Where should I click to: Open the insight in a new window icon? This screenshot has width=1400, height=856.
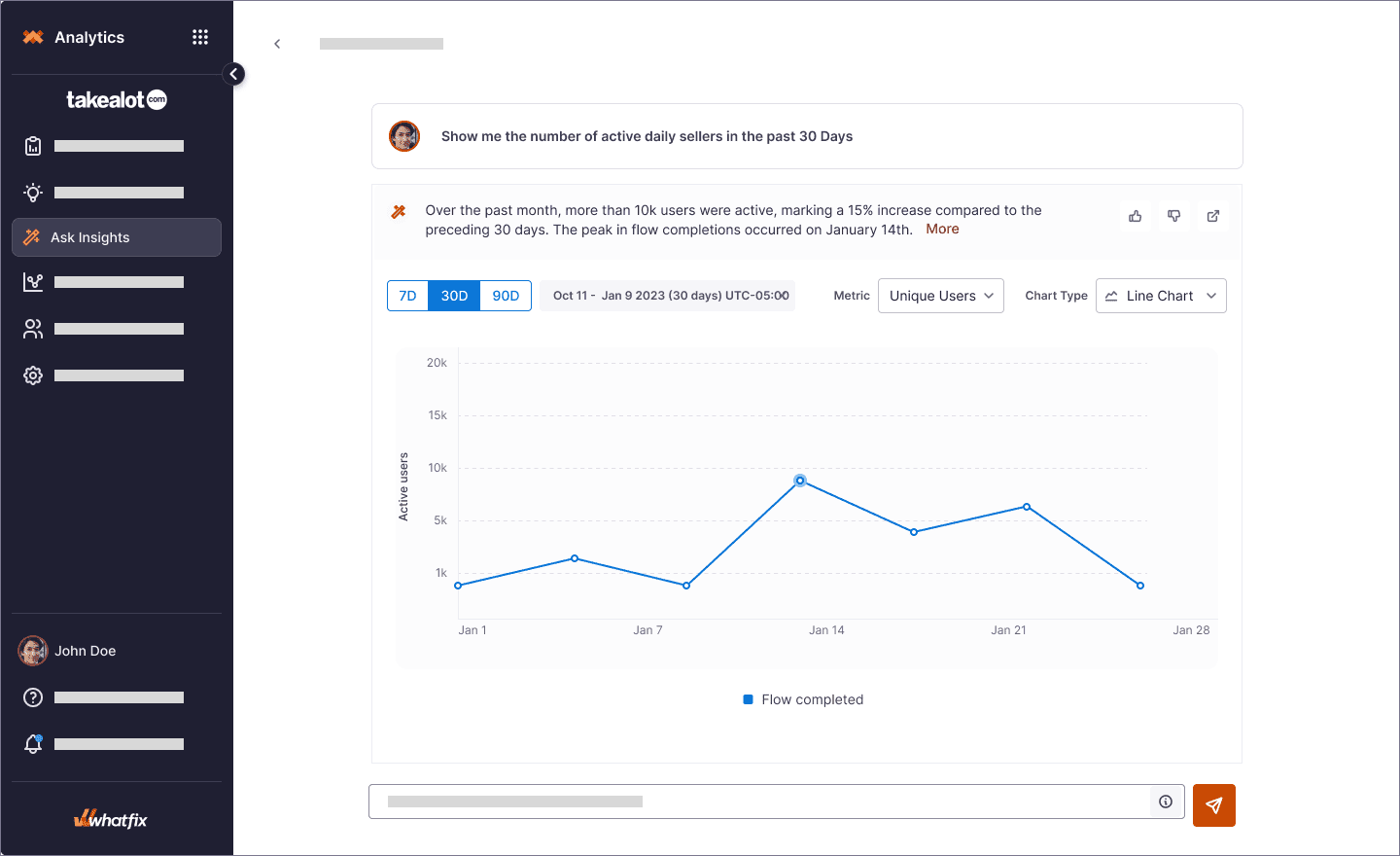pyautogui.click(x=1212, y=216)
